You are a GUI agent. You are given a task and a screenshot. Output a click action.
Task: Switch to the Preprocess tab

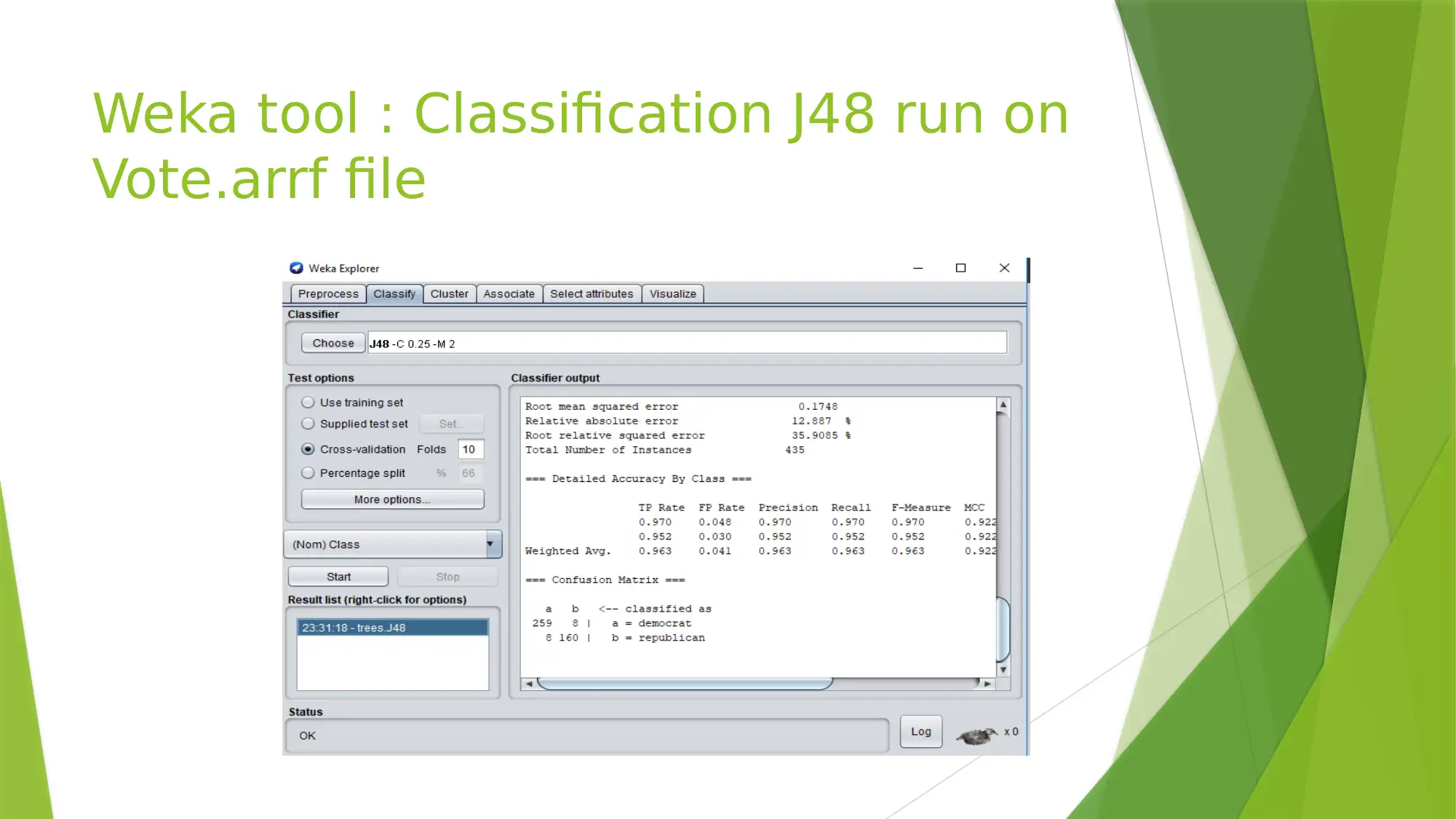[328, 294]
